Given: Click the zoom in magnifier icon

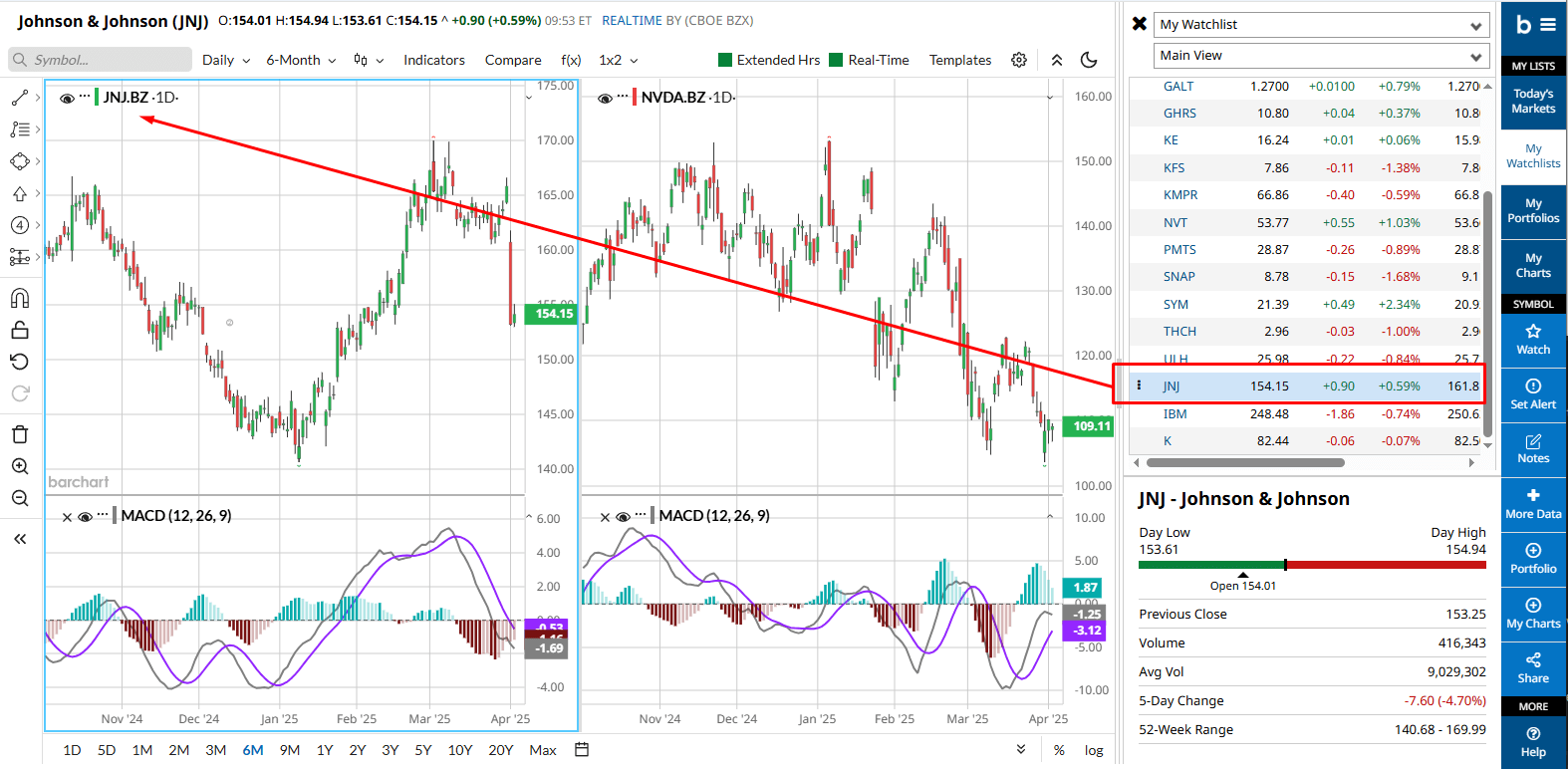Looking at the screenshot, I should point(20,466).
